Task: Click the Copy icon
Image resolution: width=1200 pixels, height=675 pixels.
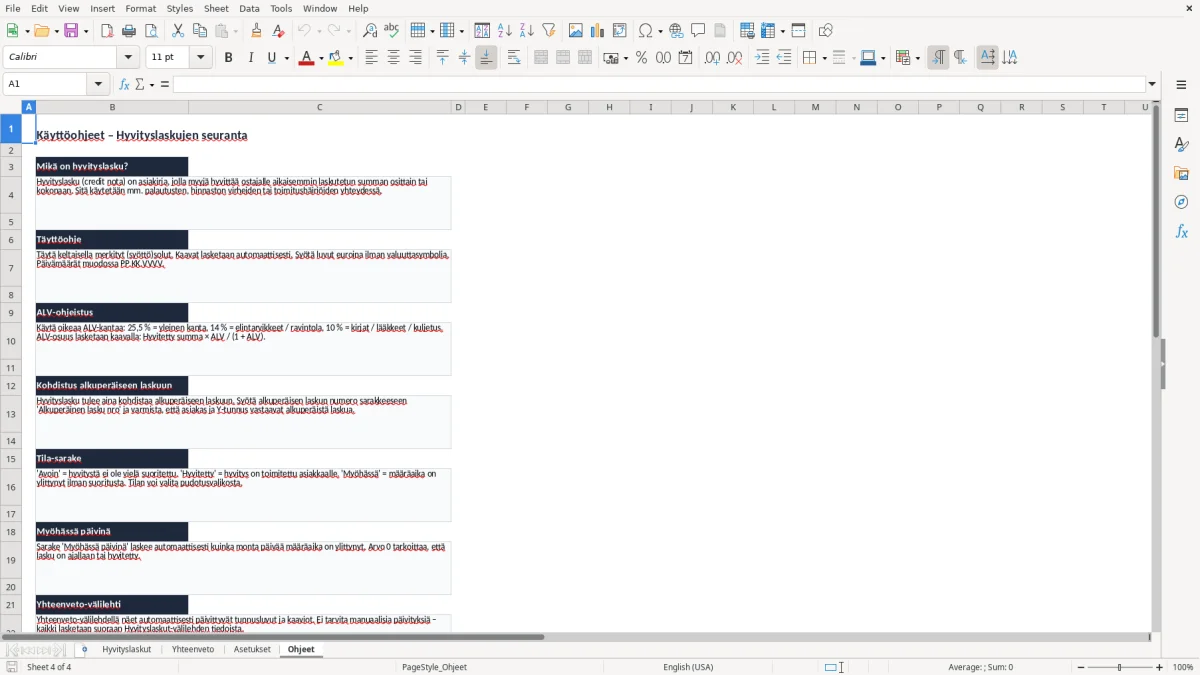Action: pos(200,31)
